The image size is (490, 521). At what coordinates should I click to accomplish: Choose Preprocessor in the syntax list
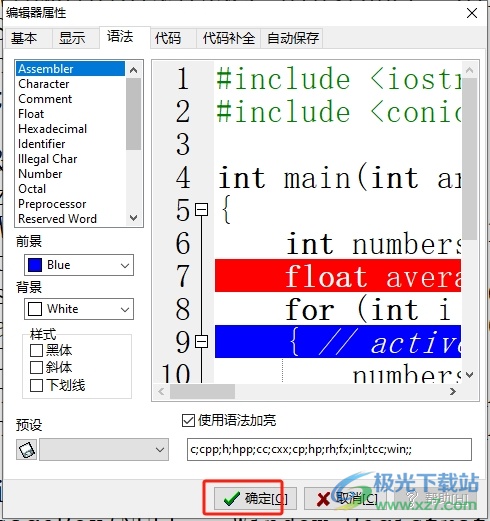pos(70,204)
